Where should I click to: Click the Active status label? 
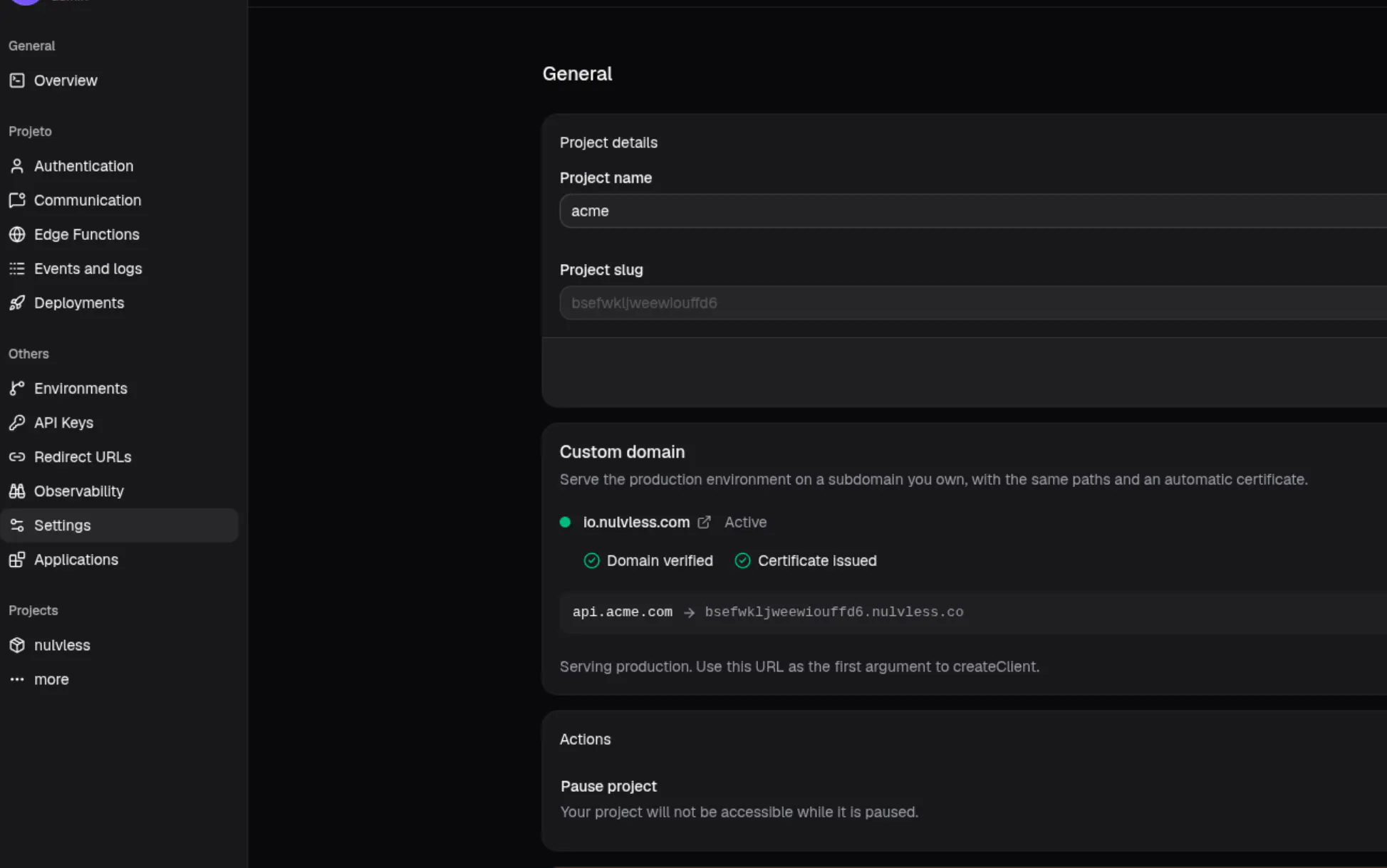tap(745, 522)
